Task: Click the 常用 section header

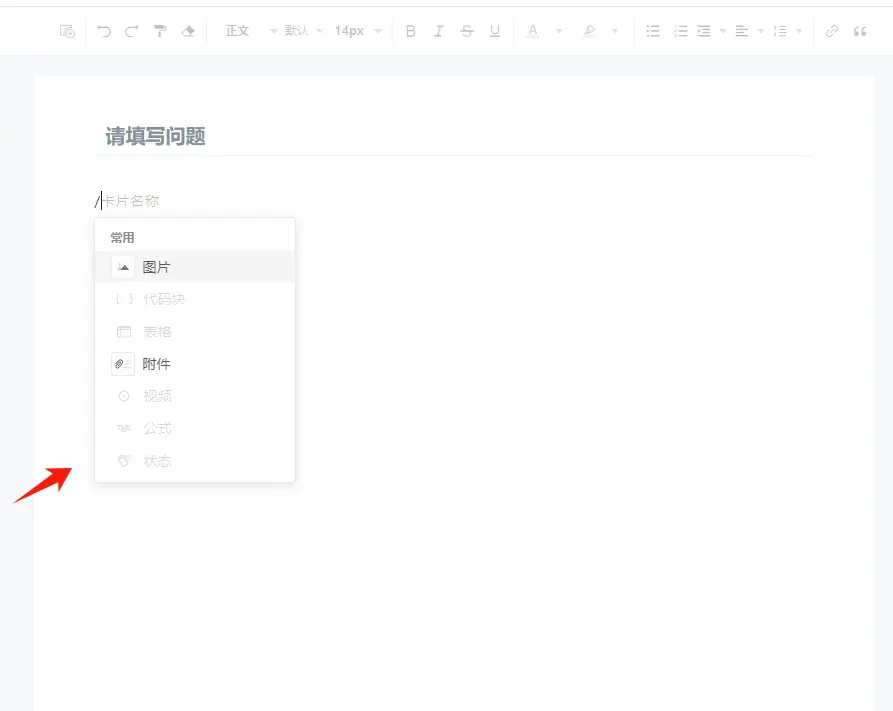Action: [122, 238]
